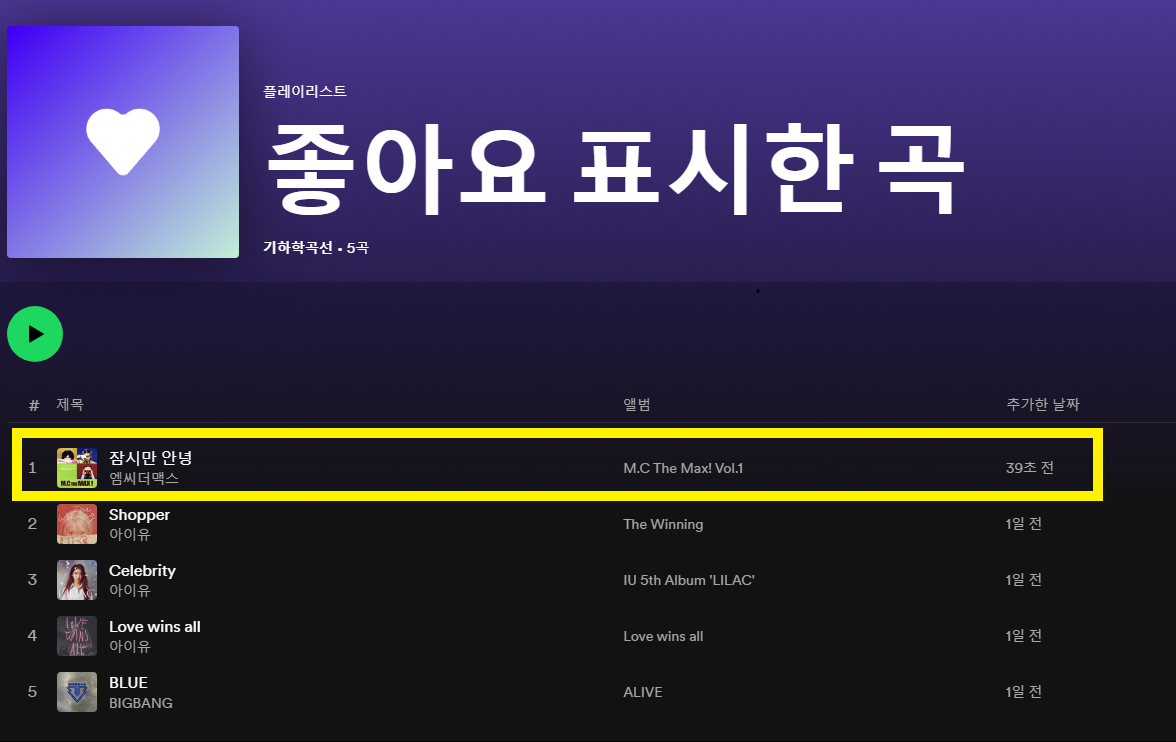Open album The Winning
The width and height of the screenshot is (1176, 742).
click(x=663, y=524)
